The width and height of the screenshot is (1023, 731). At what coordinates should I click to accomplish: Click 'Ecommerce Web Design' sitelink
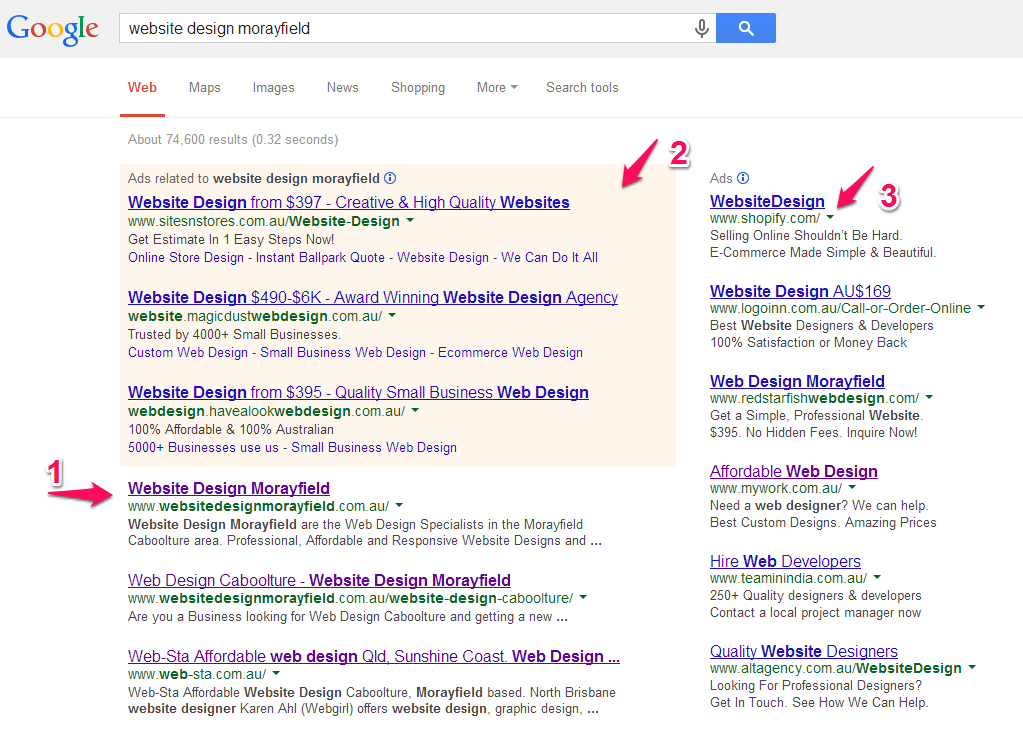pos(510,352)
